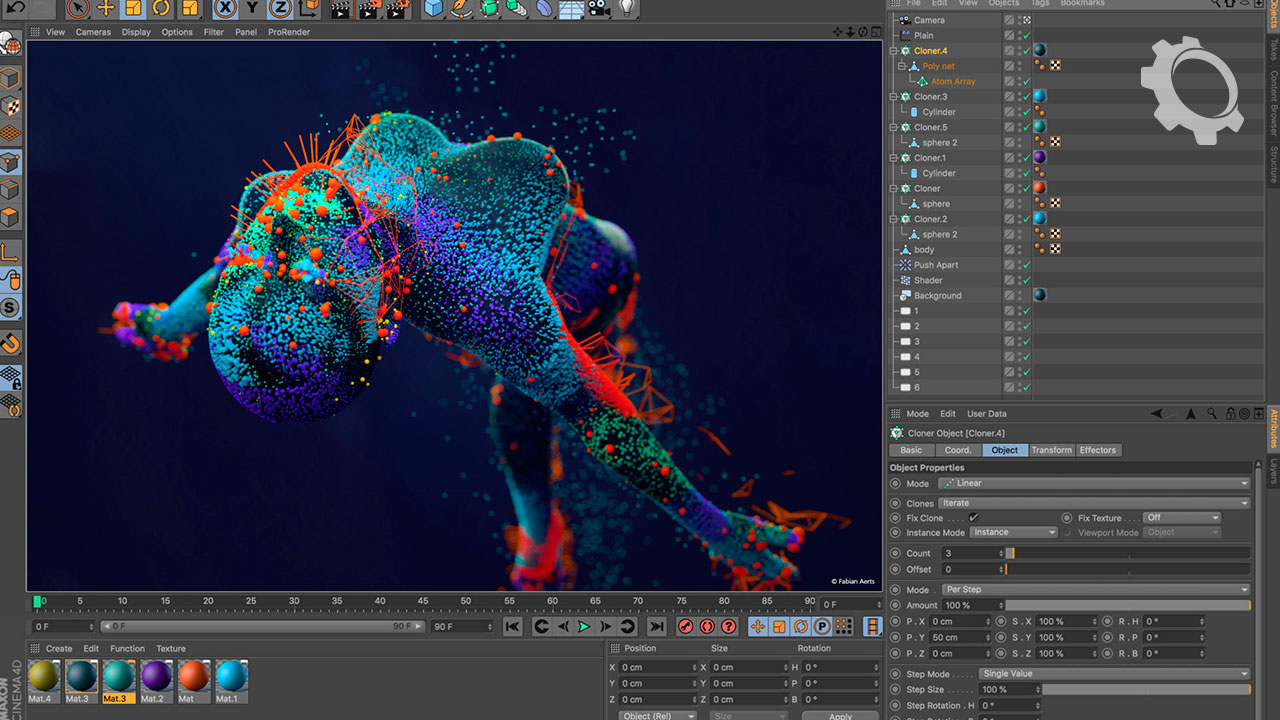This screenshot has width=1280, height=720.
Task: Add a Light object from toolbar
Action: click(626, 9)
